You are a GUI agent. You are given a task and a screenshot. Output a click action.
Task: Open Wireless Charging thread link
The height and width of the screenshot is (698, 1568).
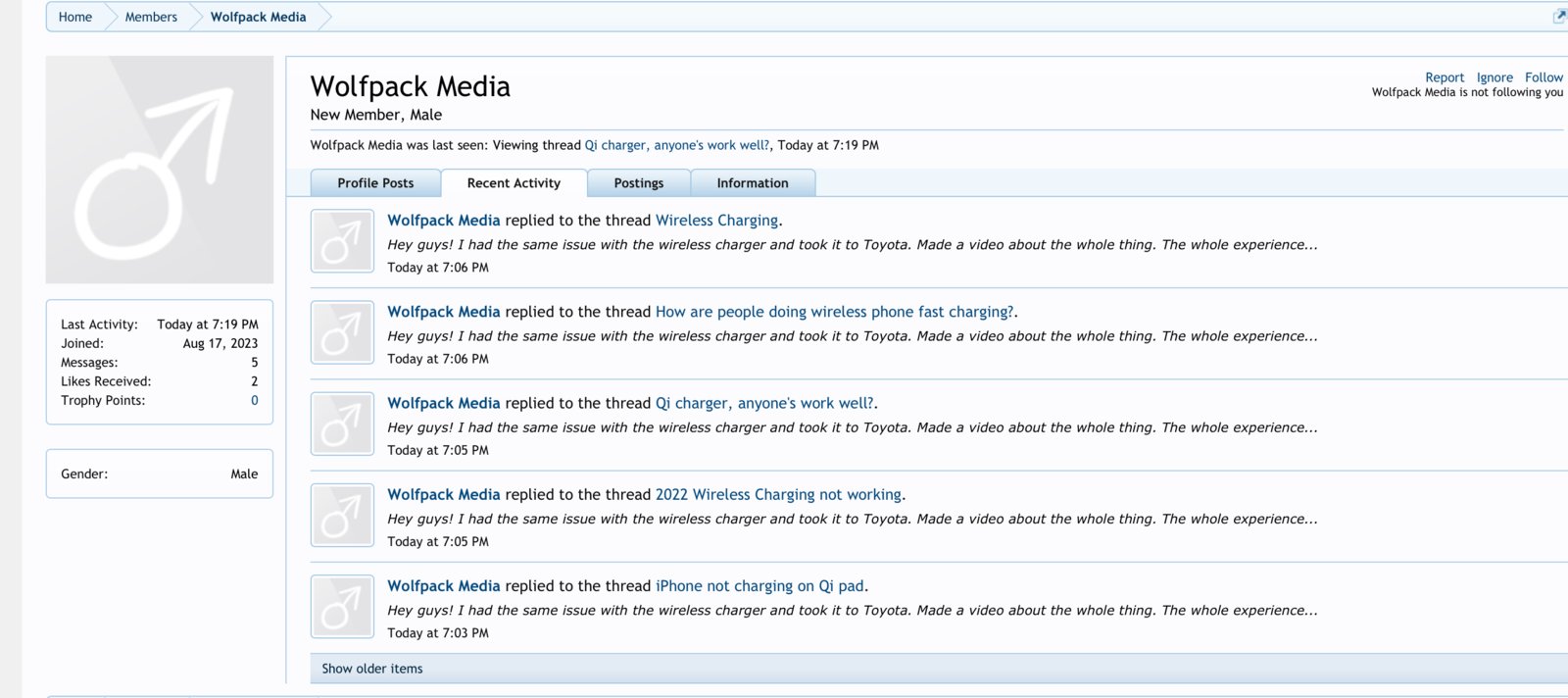(716, 221)
